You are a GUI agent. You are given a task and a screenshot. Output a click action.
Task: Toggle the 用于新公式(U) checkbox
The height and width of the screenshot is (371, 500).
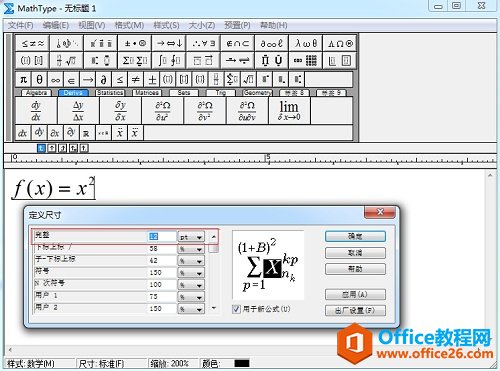click(x=236, y=309)
